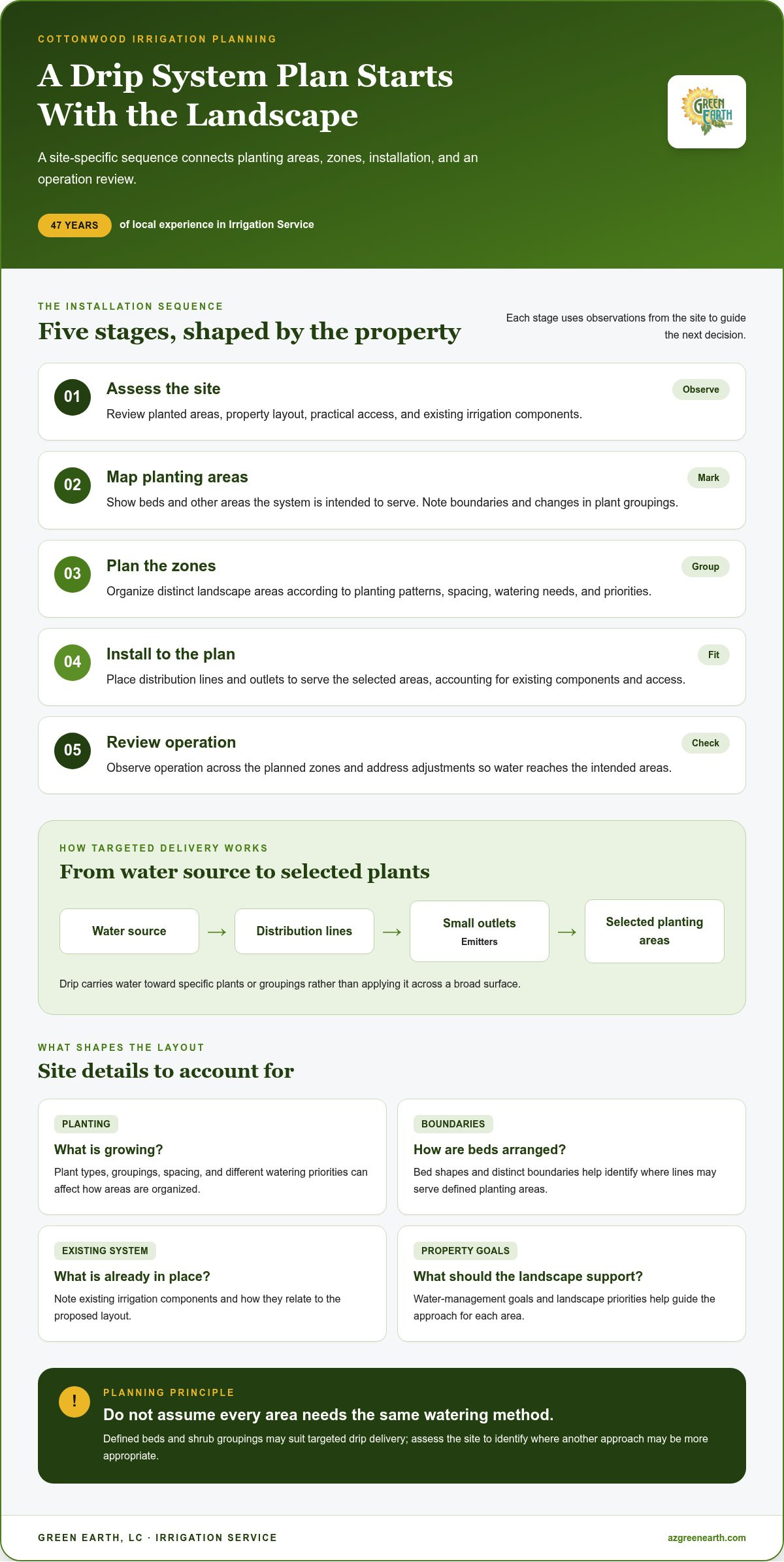
Task: Click the 01 step number circle
Action: click(x=73, y=397)
